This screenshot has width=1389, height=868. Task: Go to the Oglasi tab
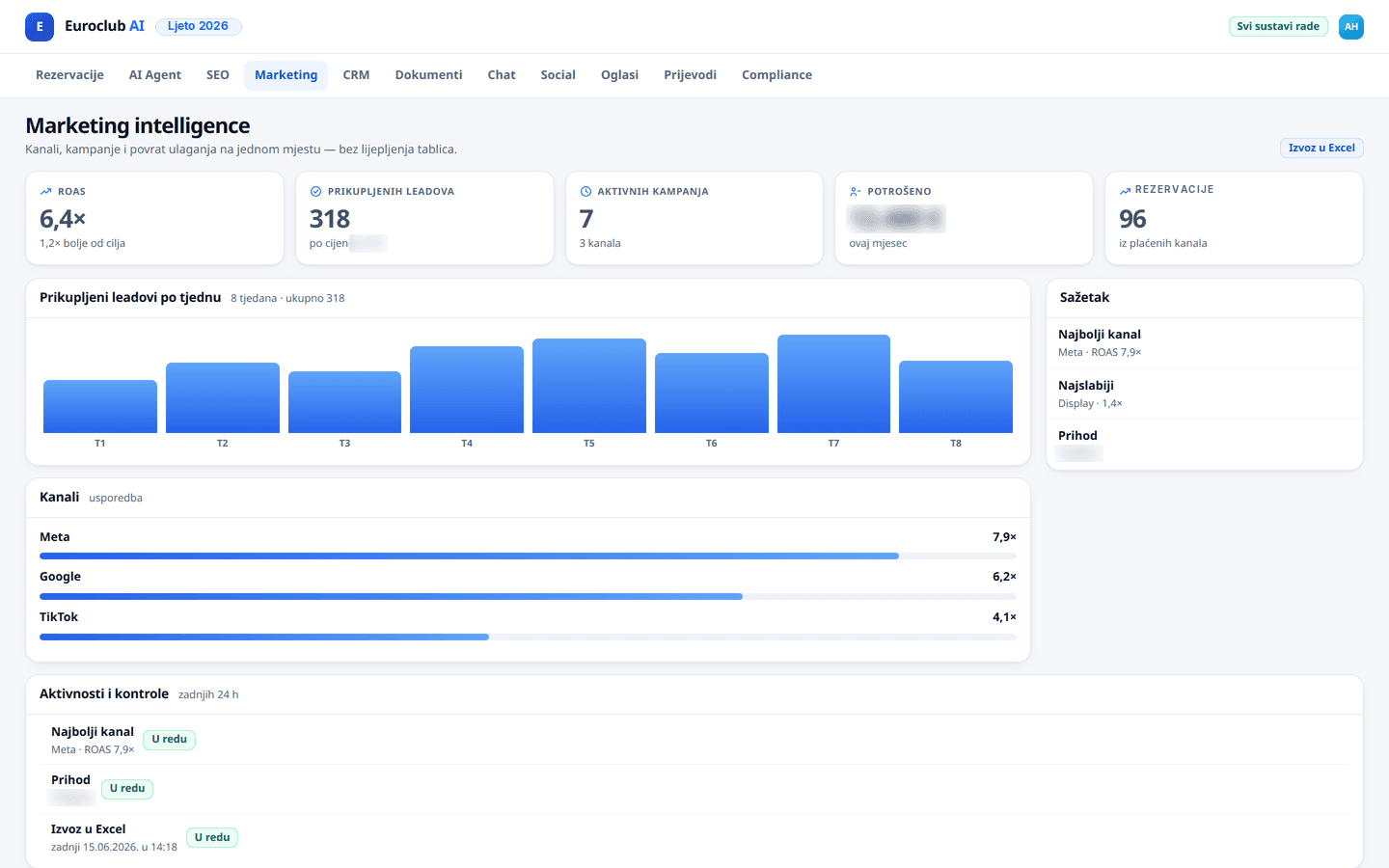click(619, 75)
